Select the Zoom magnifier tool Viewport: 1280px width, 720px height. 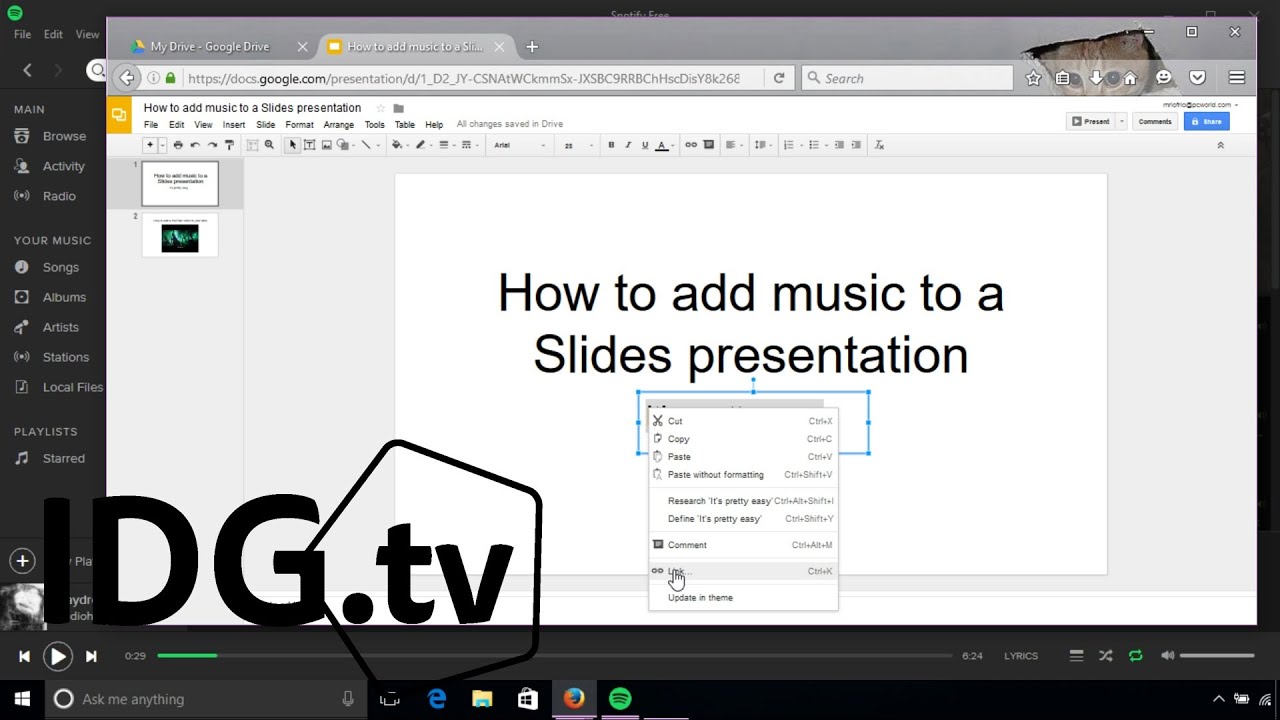(x=269, y=145)
